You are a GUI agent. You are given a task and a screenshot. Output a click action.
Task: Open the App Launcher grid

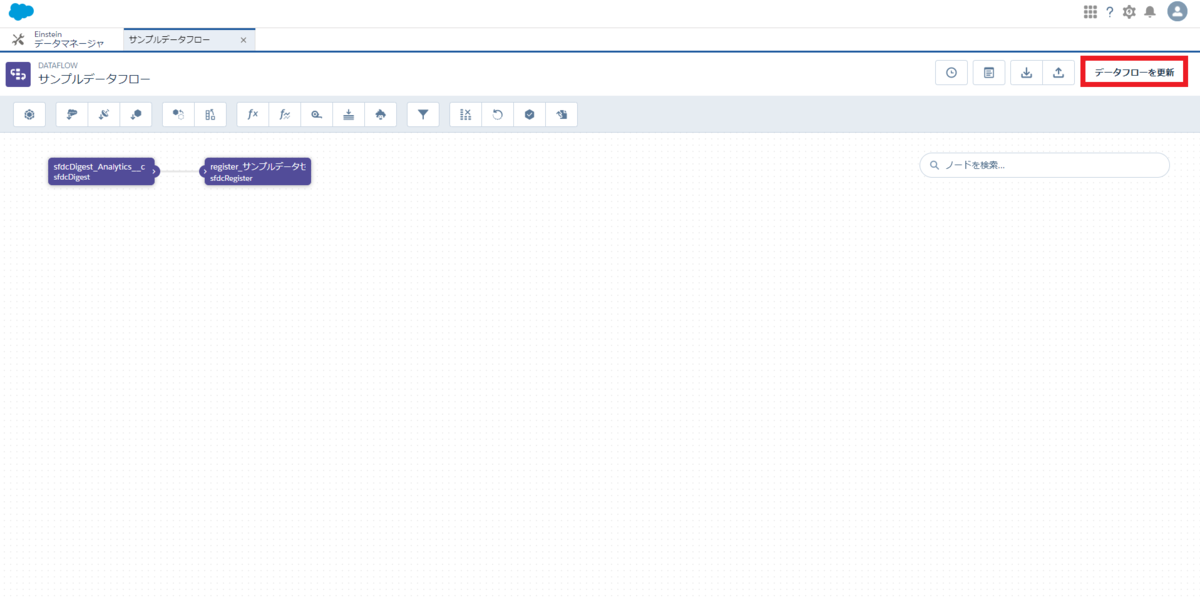tap(1090, 12)
